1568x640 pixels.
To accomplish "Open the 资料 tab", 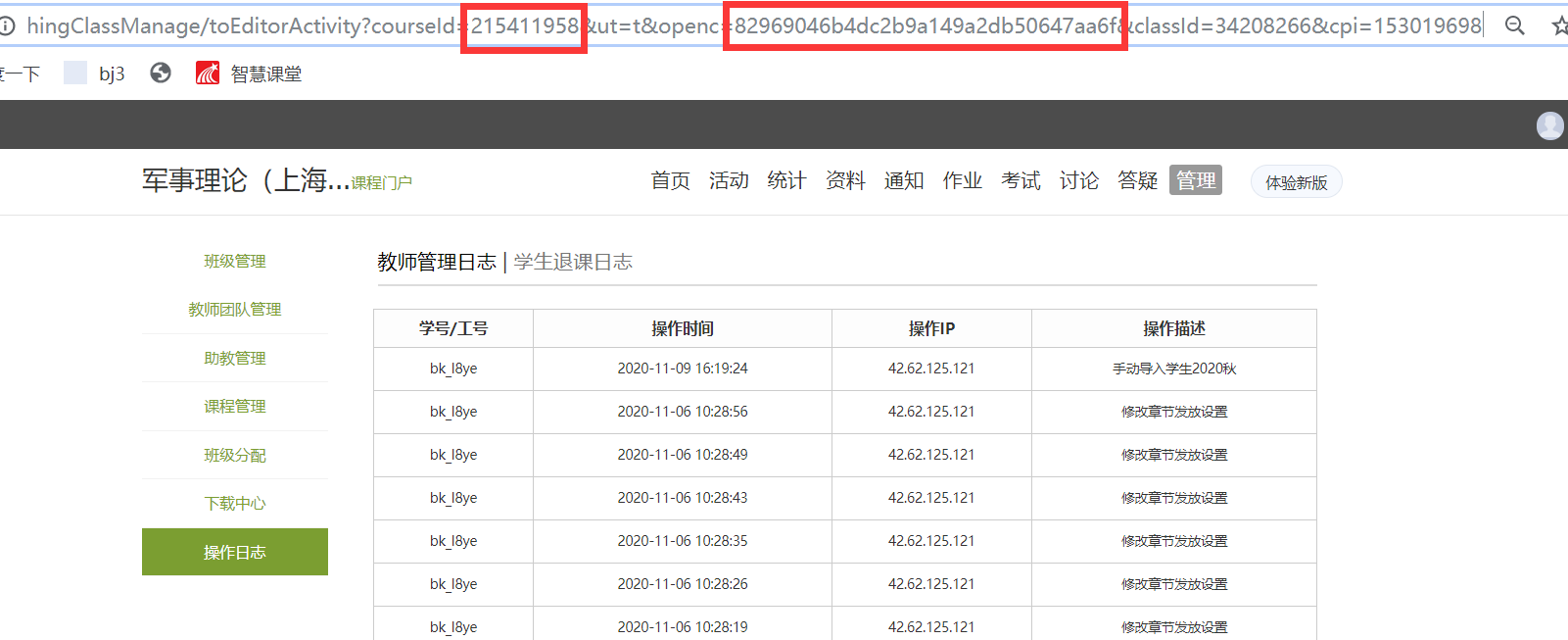I will tap(845, 180).
